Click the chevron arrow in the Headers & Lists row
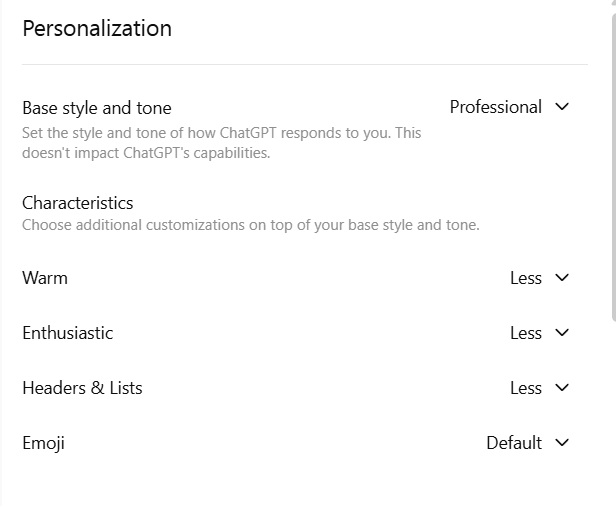Image resolution: width=616 pixels, height=506 pixels. pos(561,388)
